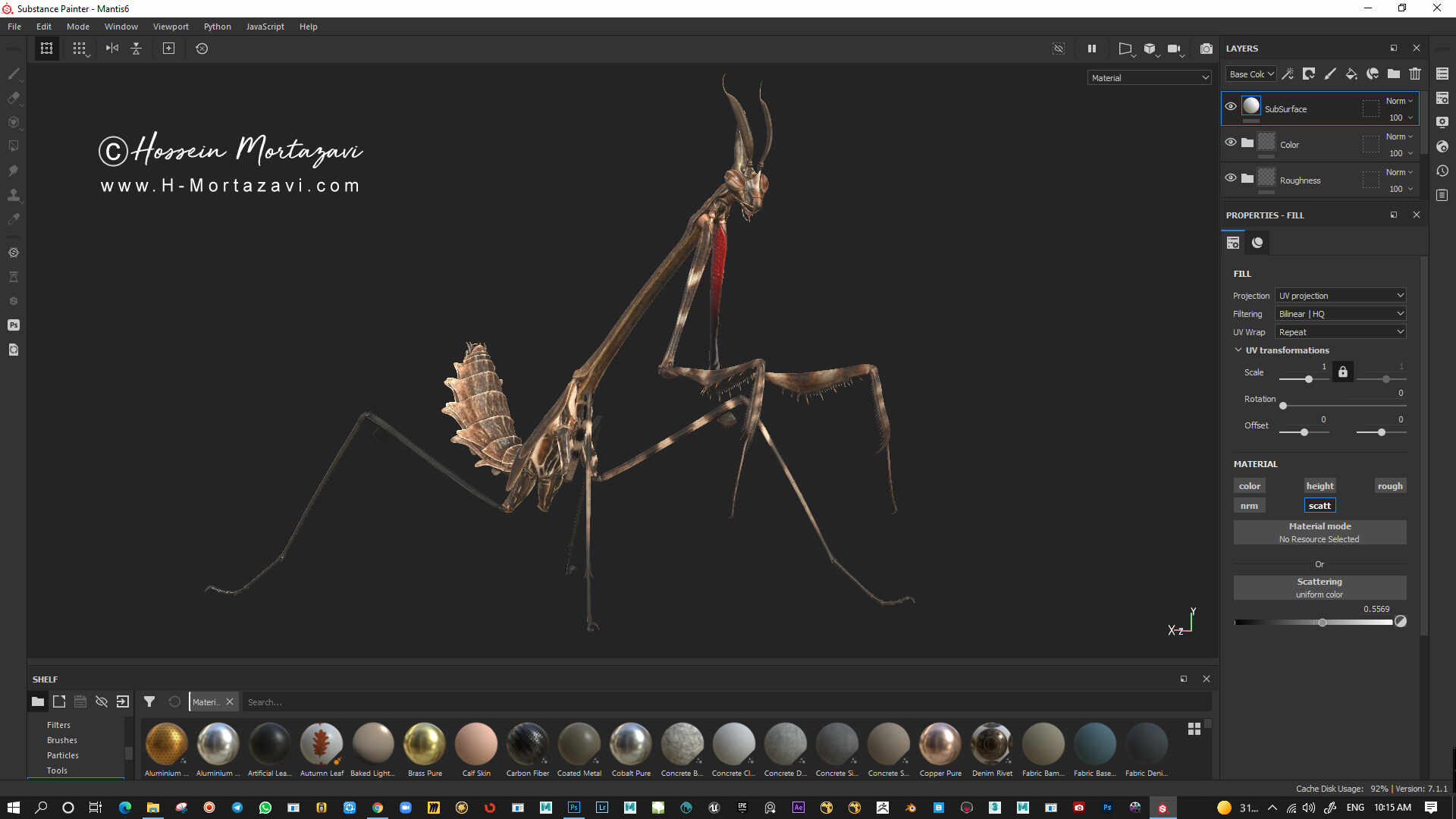Select the Eraser tool in left toolbar
This screenshot has height=819, width=1456.
point(13,98)
